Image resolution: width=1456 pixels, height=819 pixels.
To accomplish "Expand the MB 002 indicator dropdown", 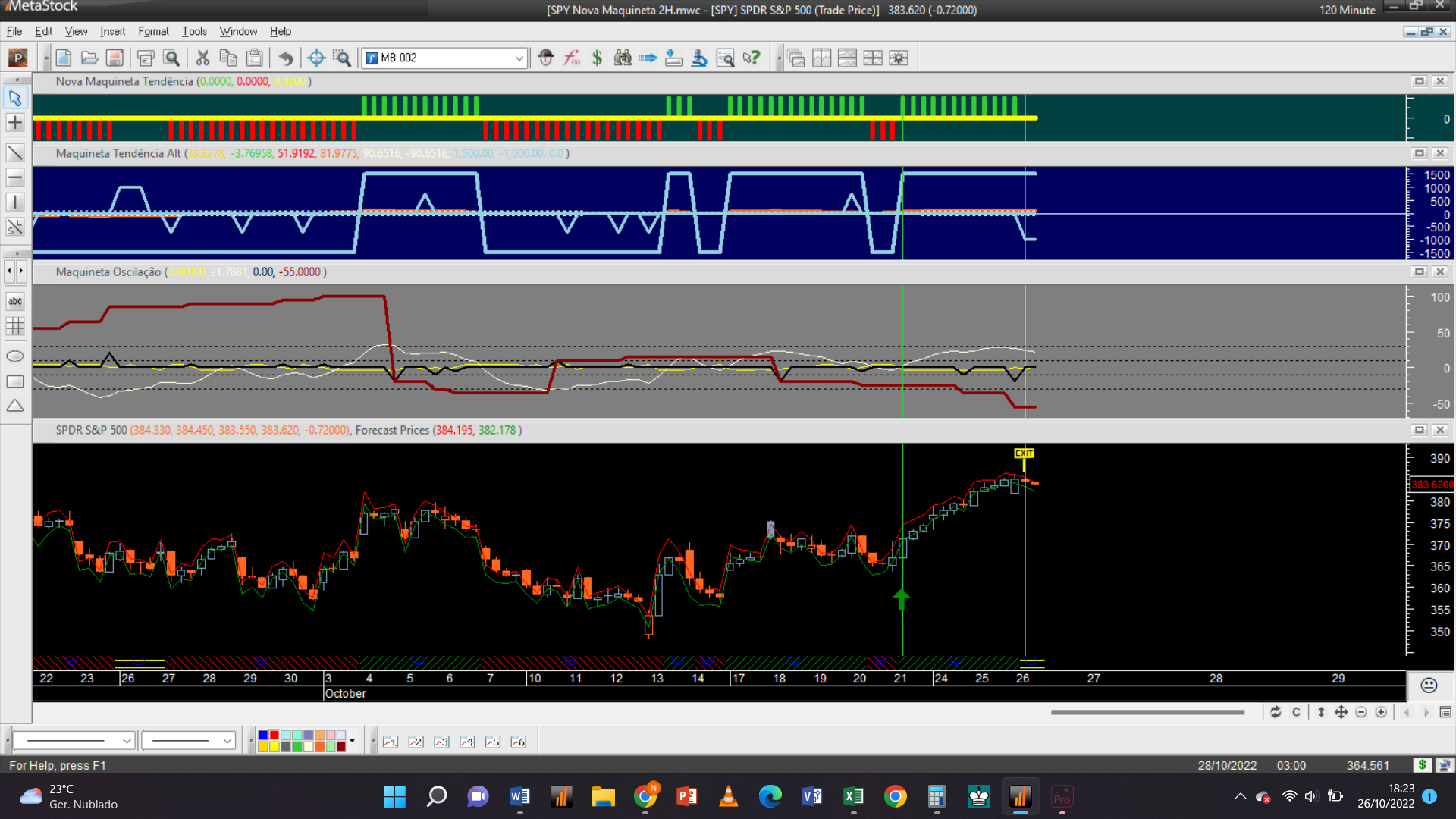I will [x=519, y=58].
